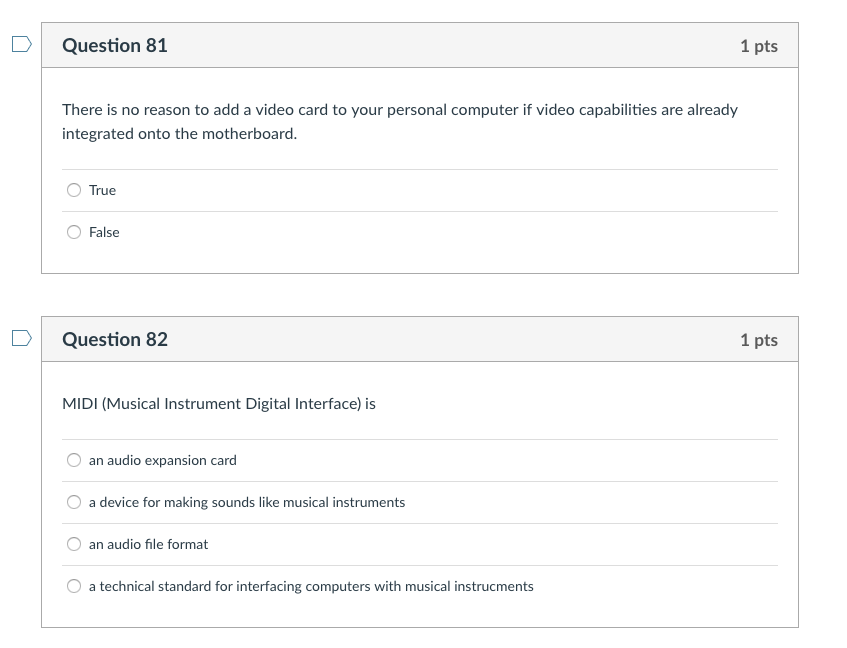Click the 'True' answer label text
847x648 pixels.
point(102,191)
